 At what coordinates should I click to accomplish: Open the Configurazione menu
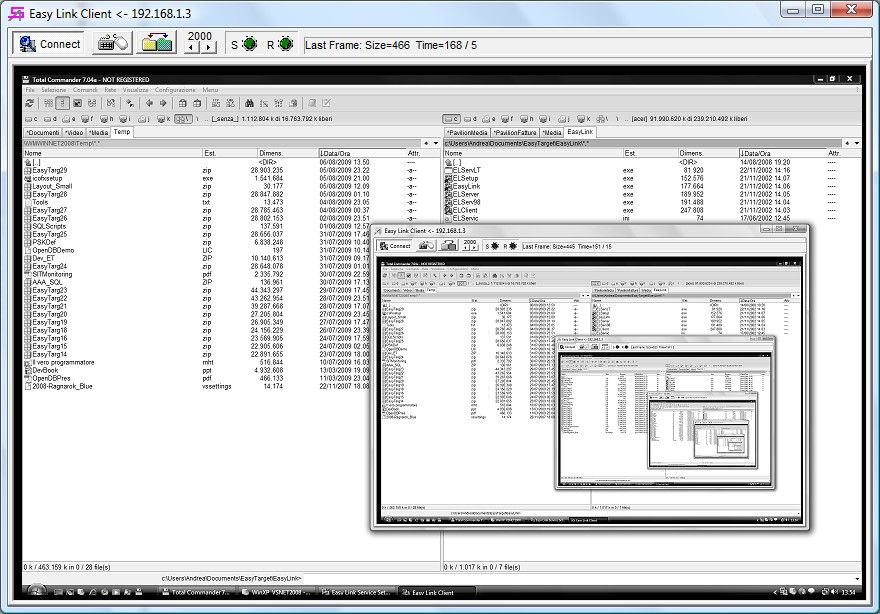(175, 90)
